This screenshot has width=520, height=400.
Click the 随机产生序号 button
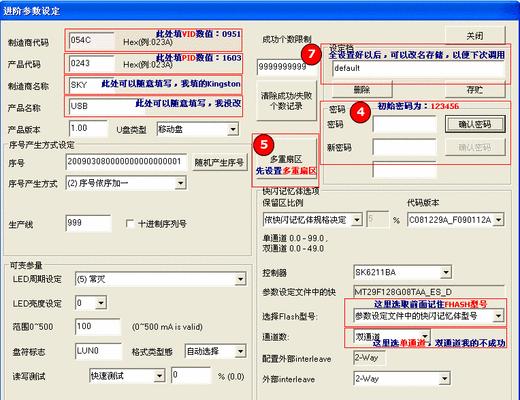(x=220, y=163)
